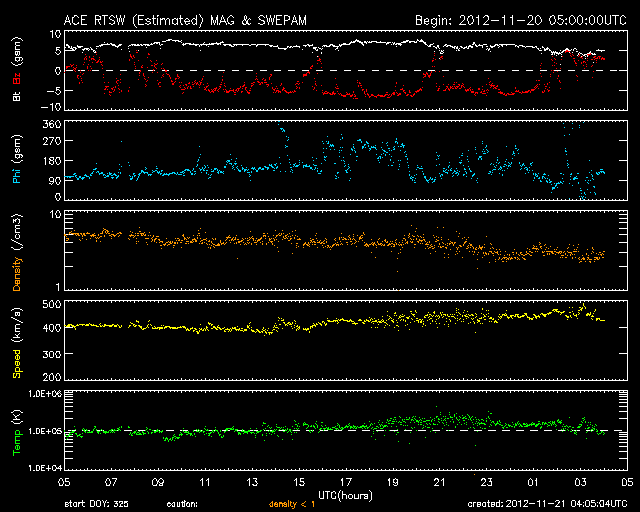Click the 360 tick on the Phi axis
The width and height of the screenshot is (640, 512).
click(48, 124)
